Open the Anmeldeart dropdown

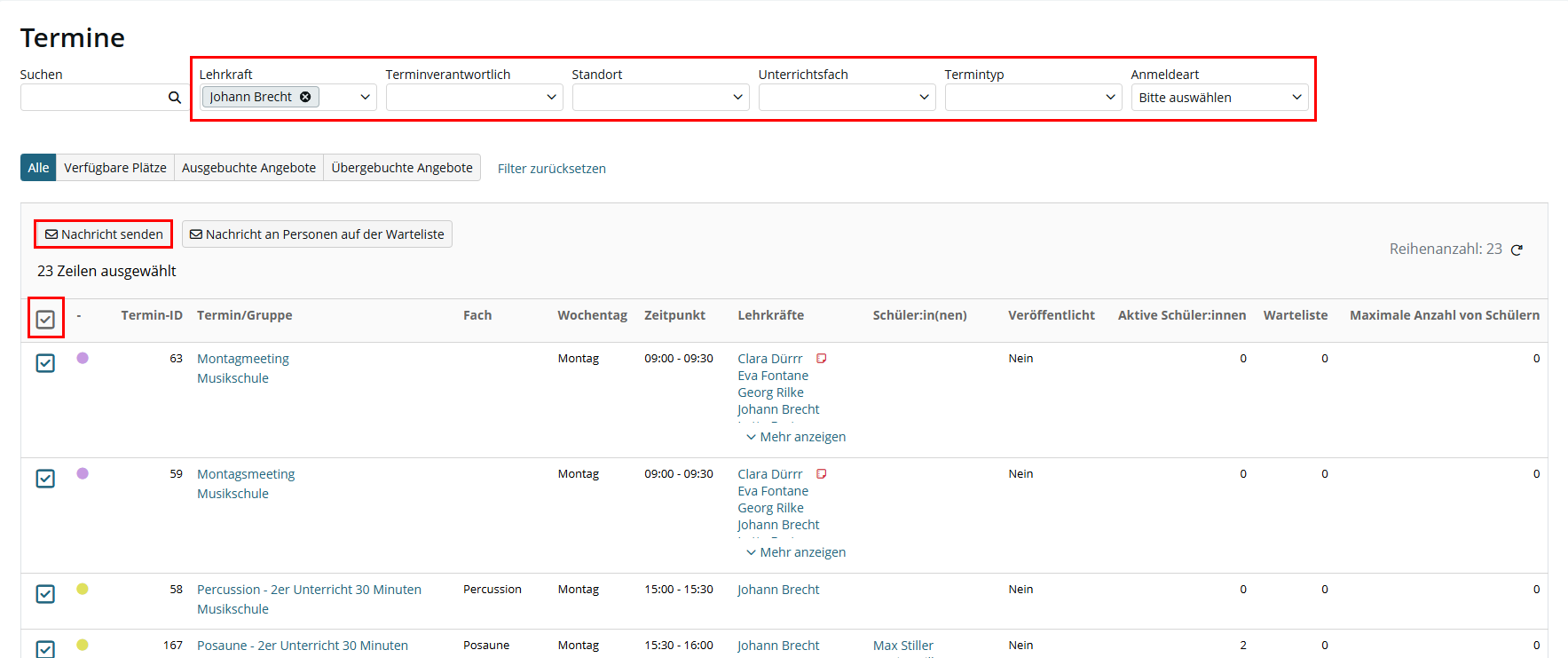pos(1219,97)
